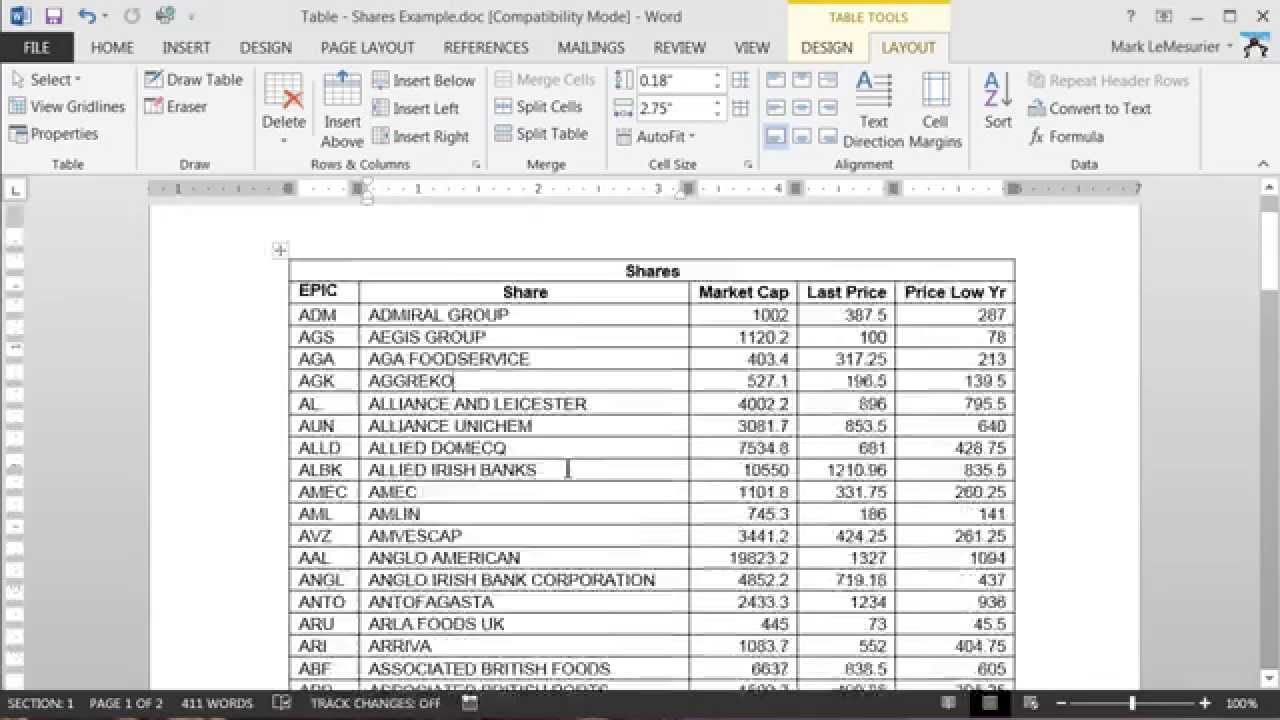This screenshot has height=720, width=1280.
Task: Click the Sort A-Z button
Action: (x=998, y=100)
